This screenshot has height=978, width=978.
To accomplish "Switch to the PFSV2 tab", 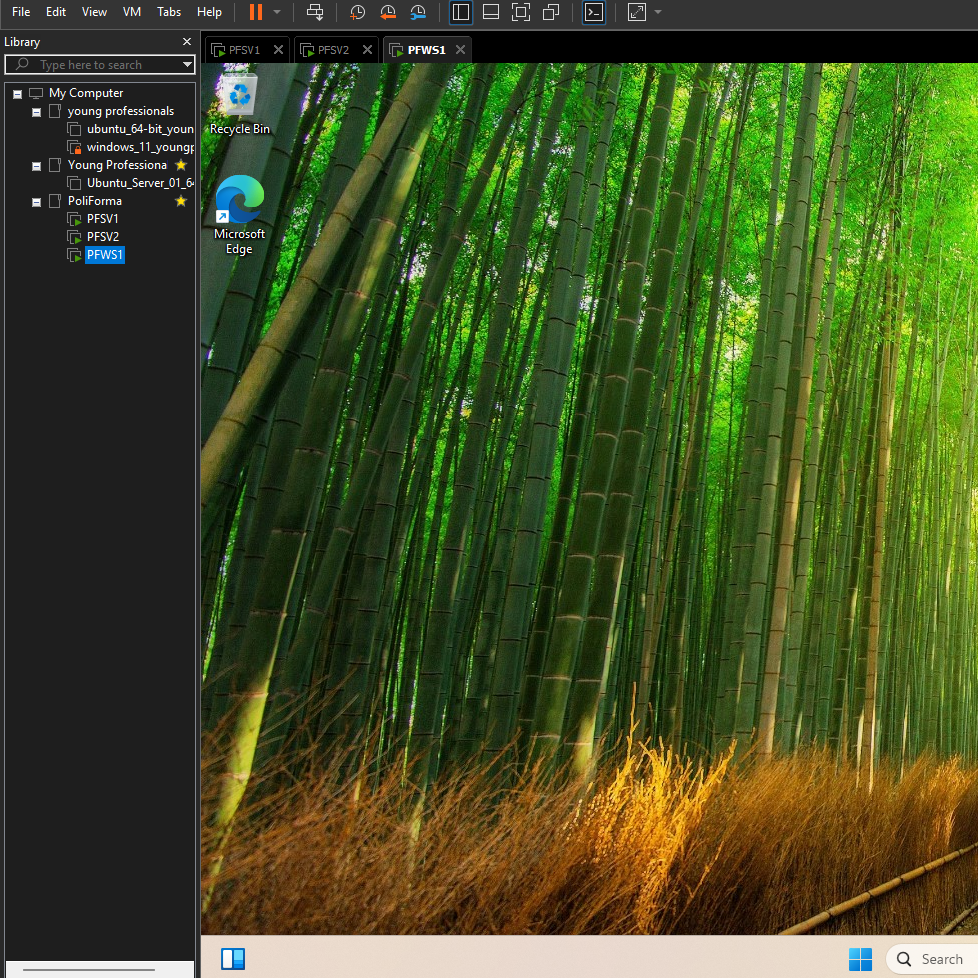I will pos(333,50).
